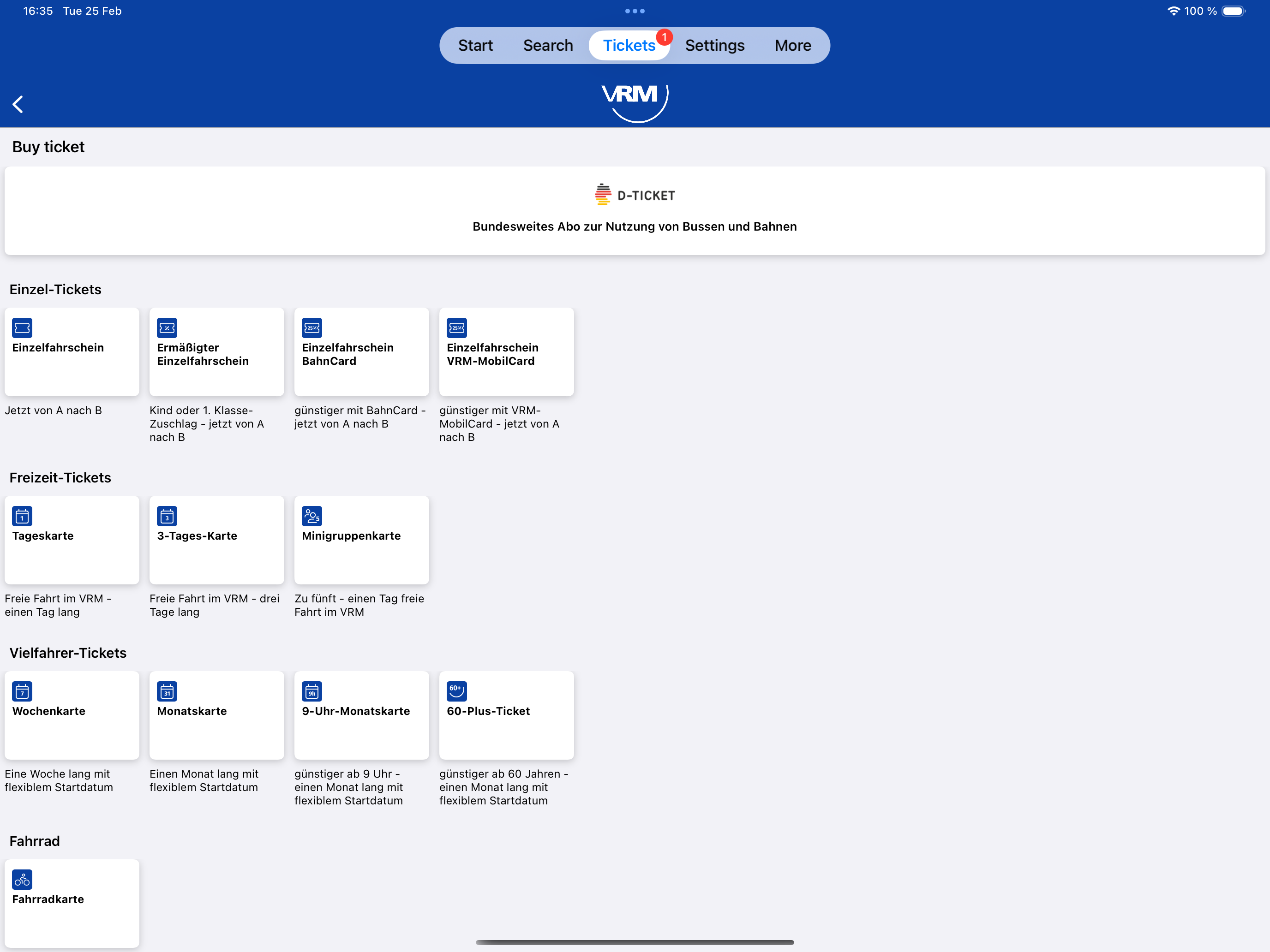Switch to the Start tab

tap(475, 45)
